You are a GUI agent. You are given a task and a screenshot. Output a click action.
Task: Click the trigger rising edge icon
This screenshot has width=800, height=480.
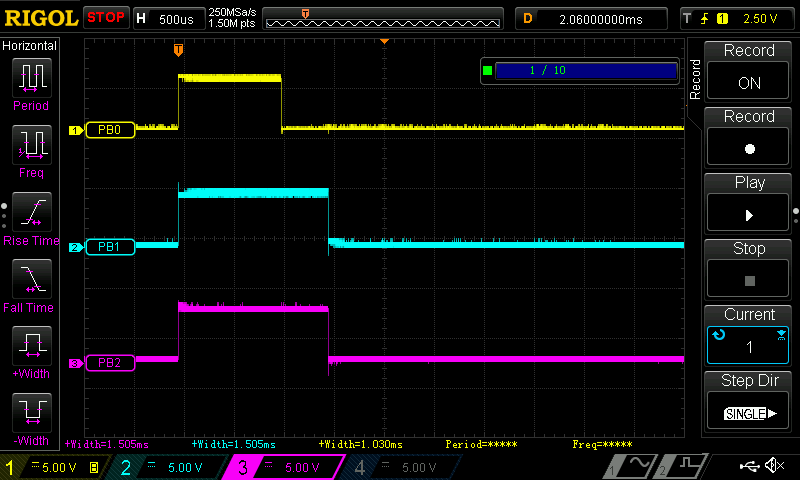(705, 19)
